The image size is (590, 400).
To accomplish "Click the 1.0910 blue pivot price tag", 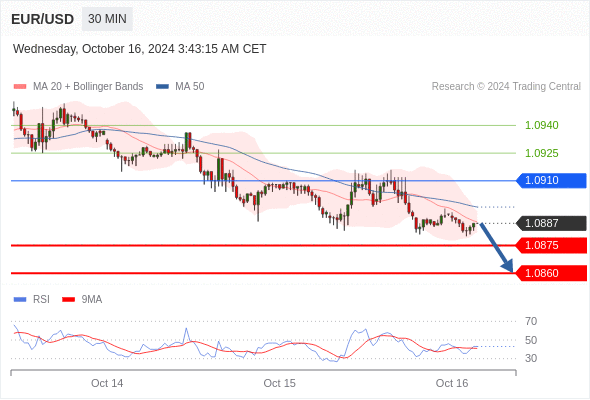I will pos(551,181).
